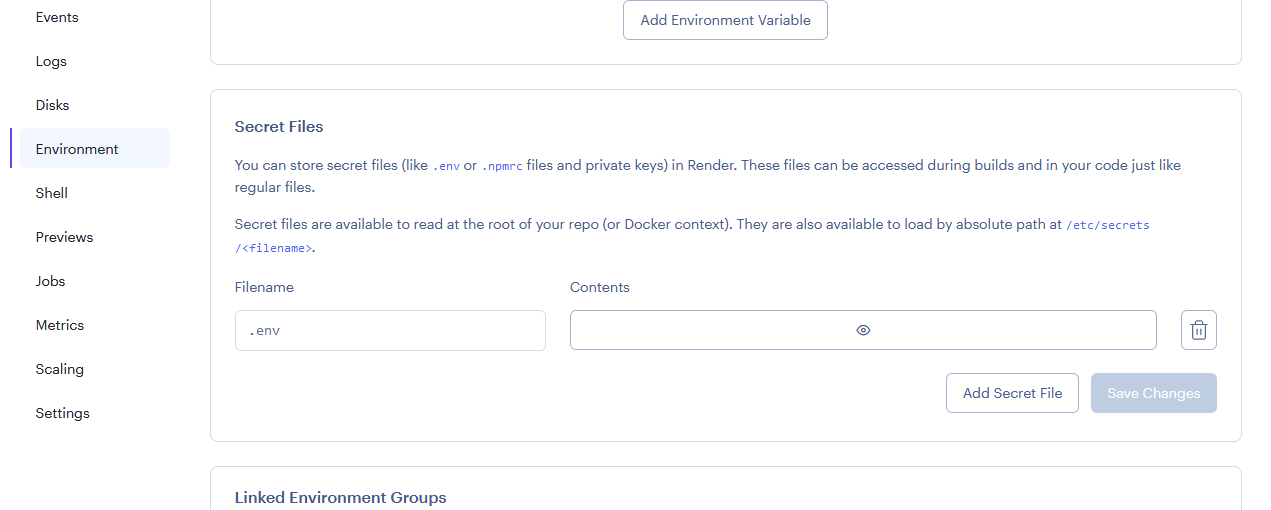Open Scaling options in sidebar

click(x=60, y=369)
